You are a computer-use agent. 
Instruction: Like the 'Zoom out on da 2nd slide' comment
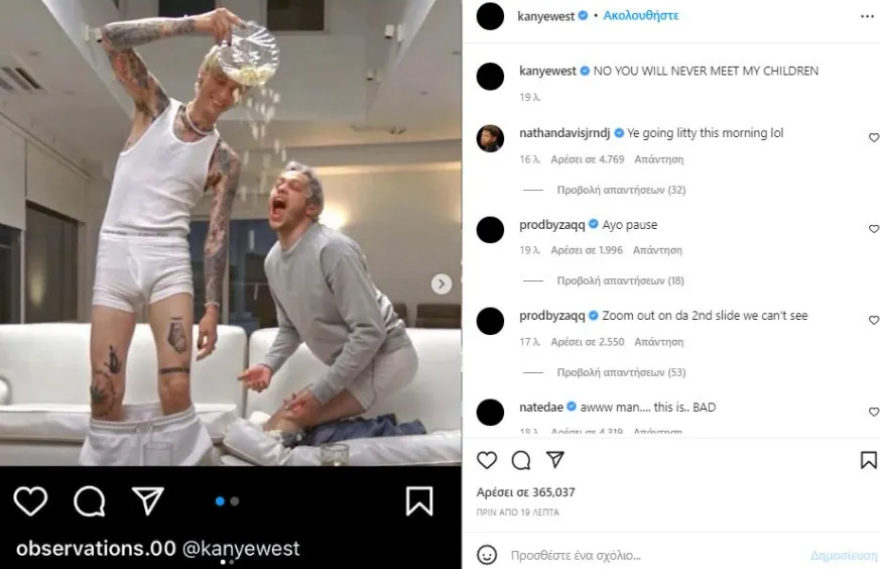(874, 320)
